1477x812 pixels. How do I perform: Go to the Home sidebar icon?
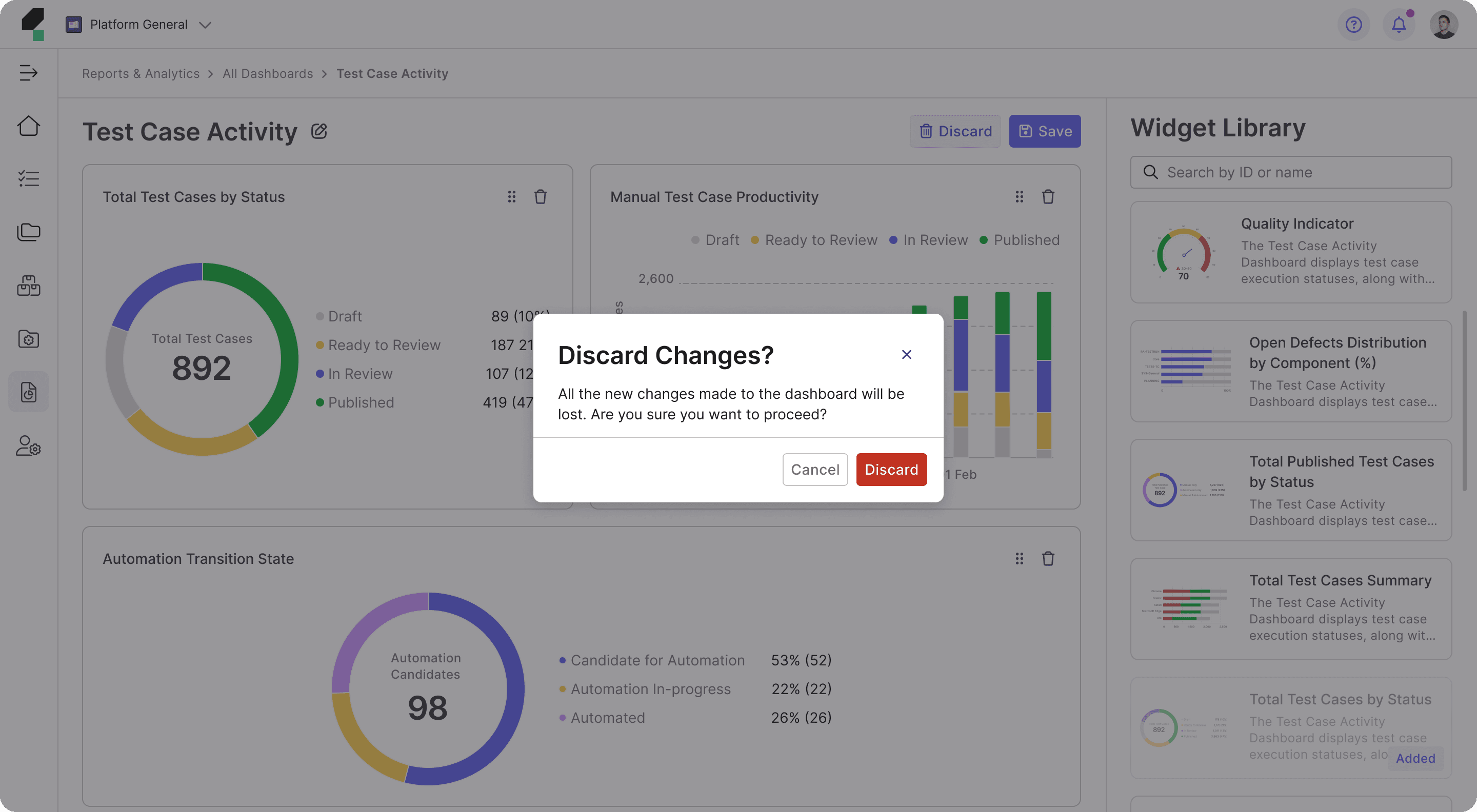click(28, 126)
